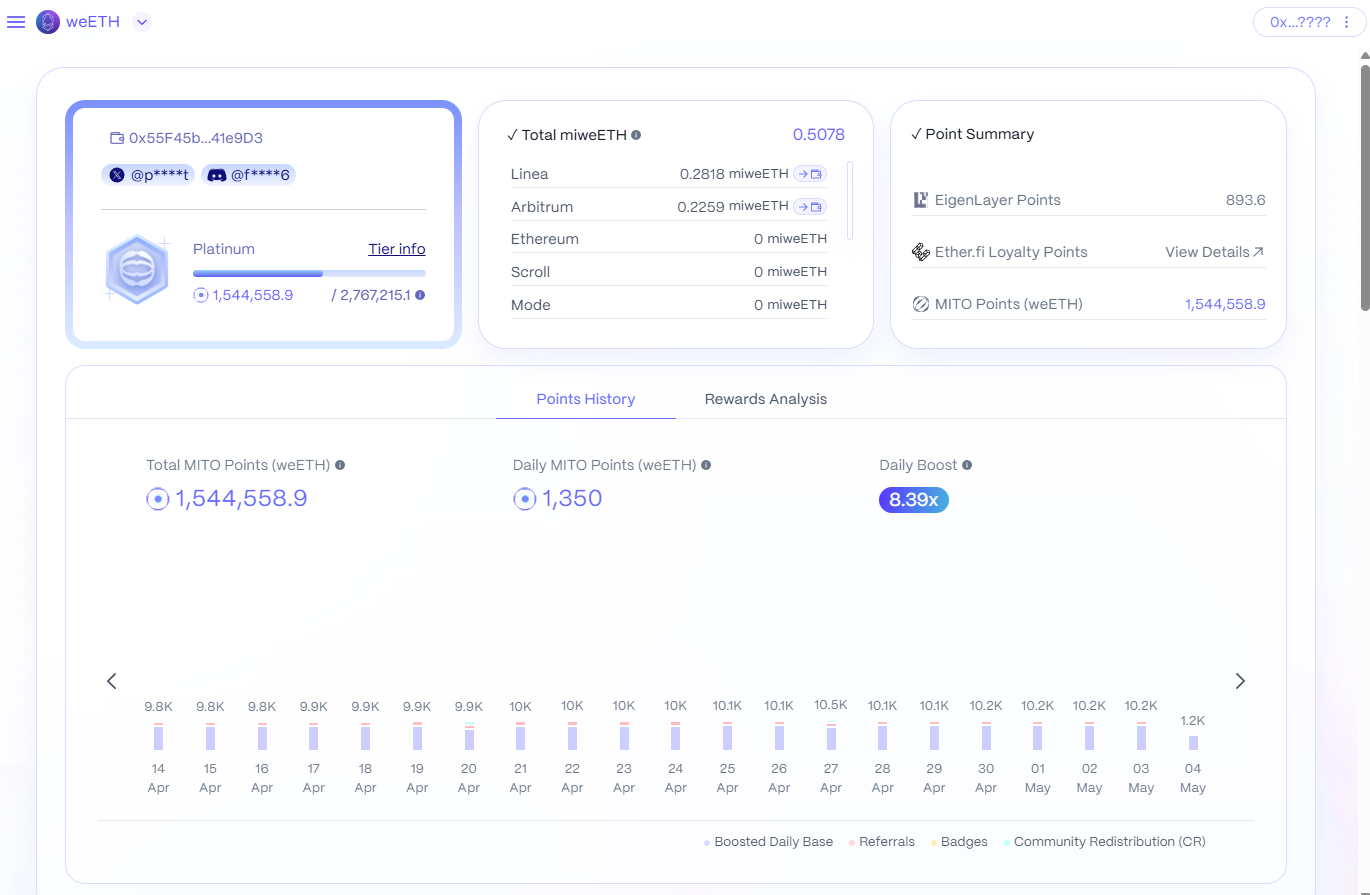Click the main page vertical scrollbar

point(1364,188)
